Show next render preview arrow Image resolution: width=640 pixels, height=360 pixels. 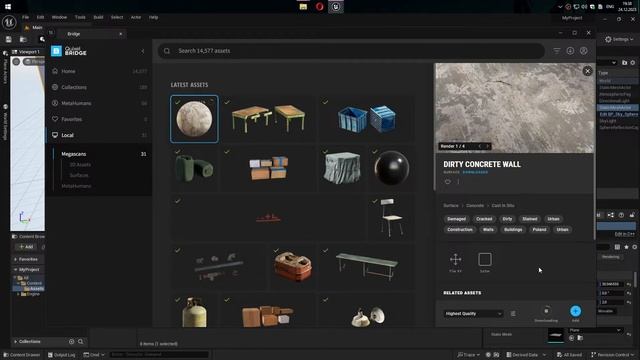(487, 146)
